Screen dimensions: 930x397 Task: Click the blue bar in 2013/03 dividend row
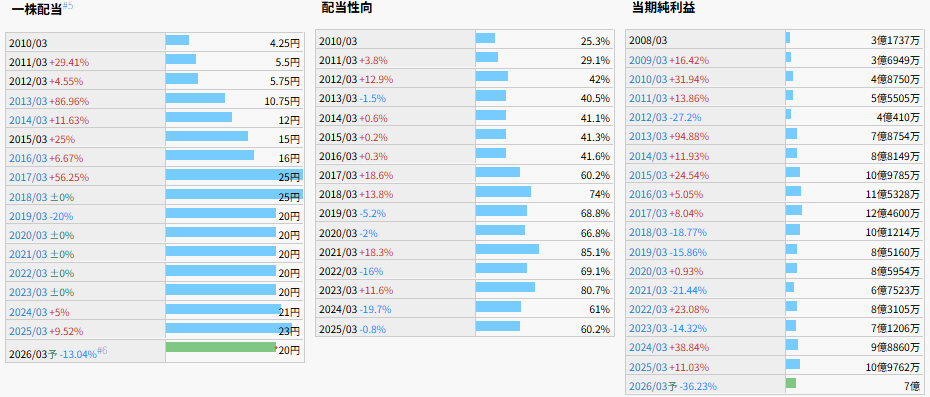(x=195, y=98)
